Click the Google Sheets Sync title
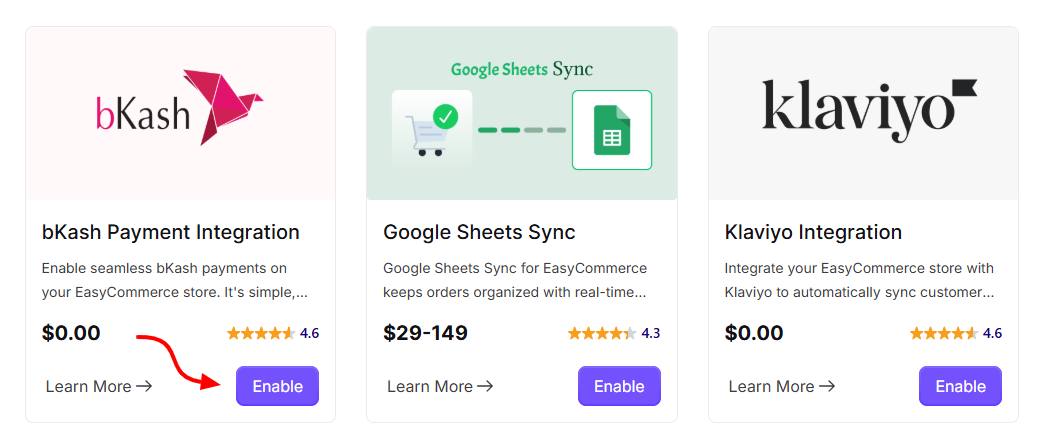 tap(479, 232)
